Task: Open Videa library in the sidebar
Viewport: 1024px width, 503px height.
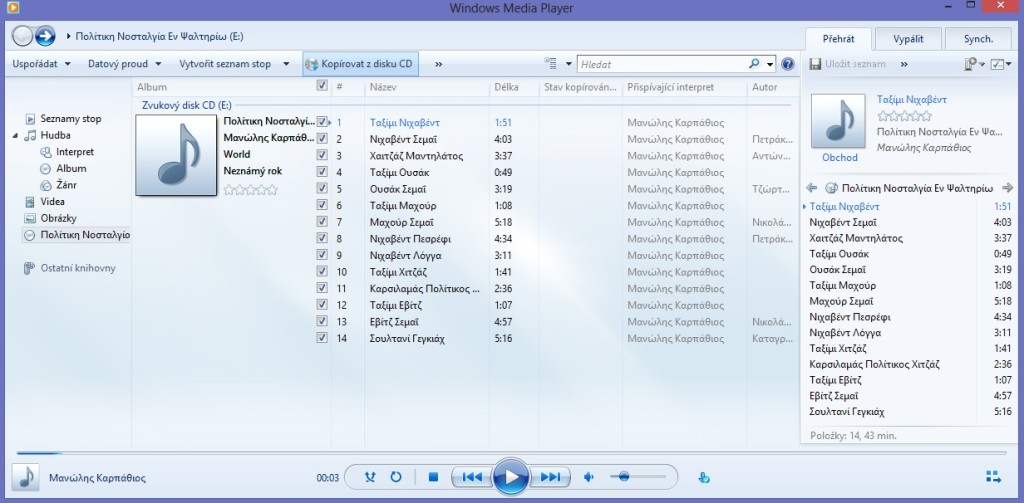Action: pos(52,202)
